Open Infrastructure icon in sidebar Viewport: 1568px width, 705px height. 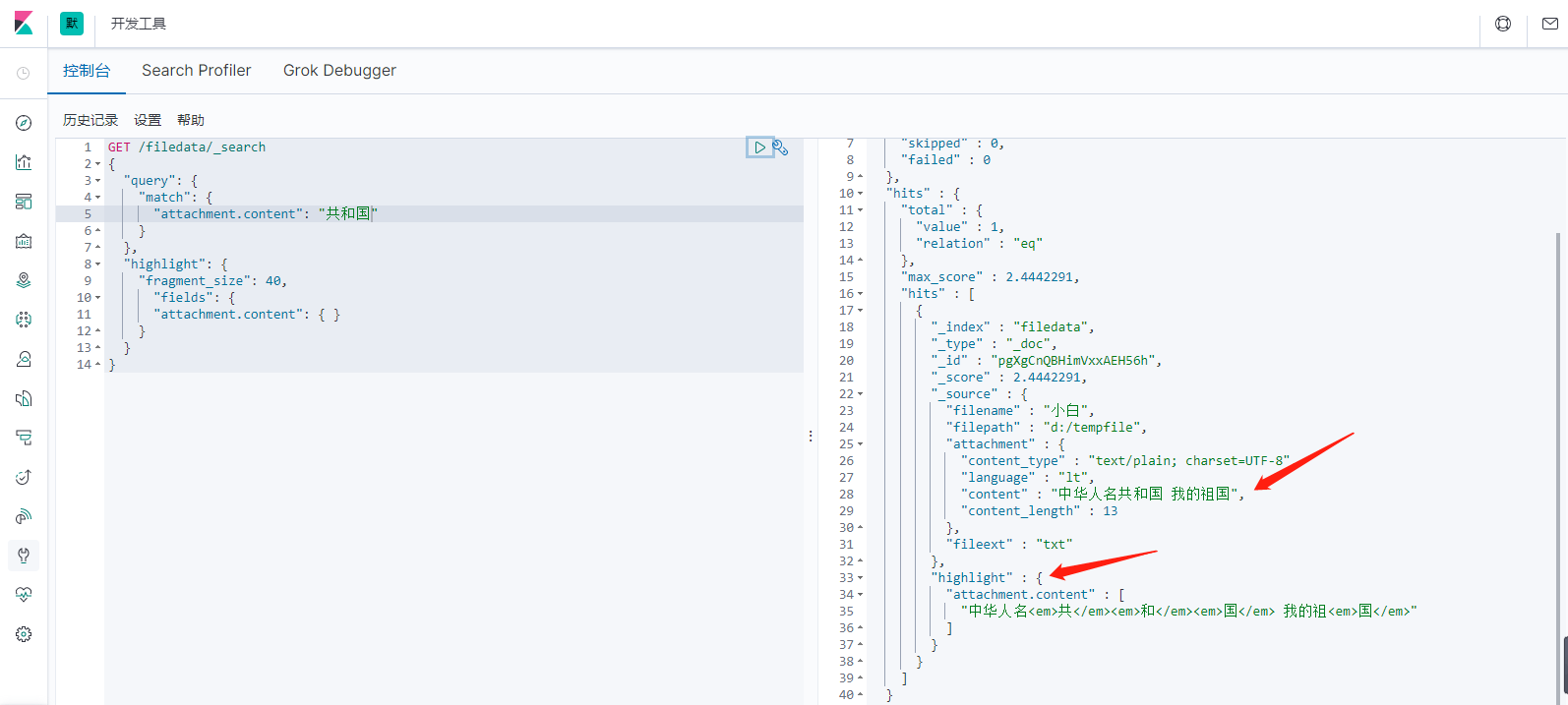pyautogui.click(x=24, y=359)
